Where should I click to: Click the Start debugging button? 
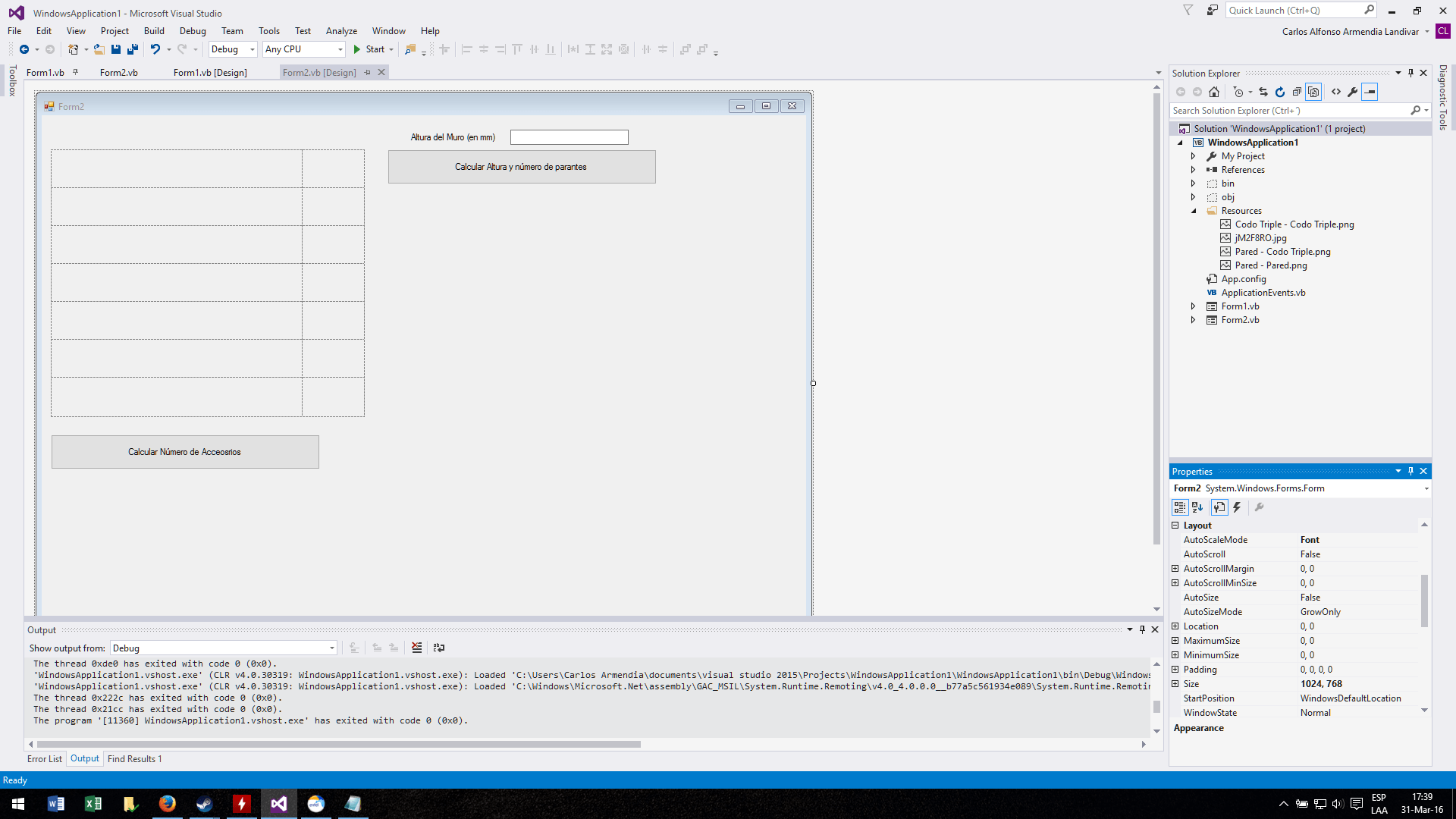pos(369,49)
